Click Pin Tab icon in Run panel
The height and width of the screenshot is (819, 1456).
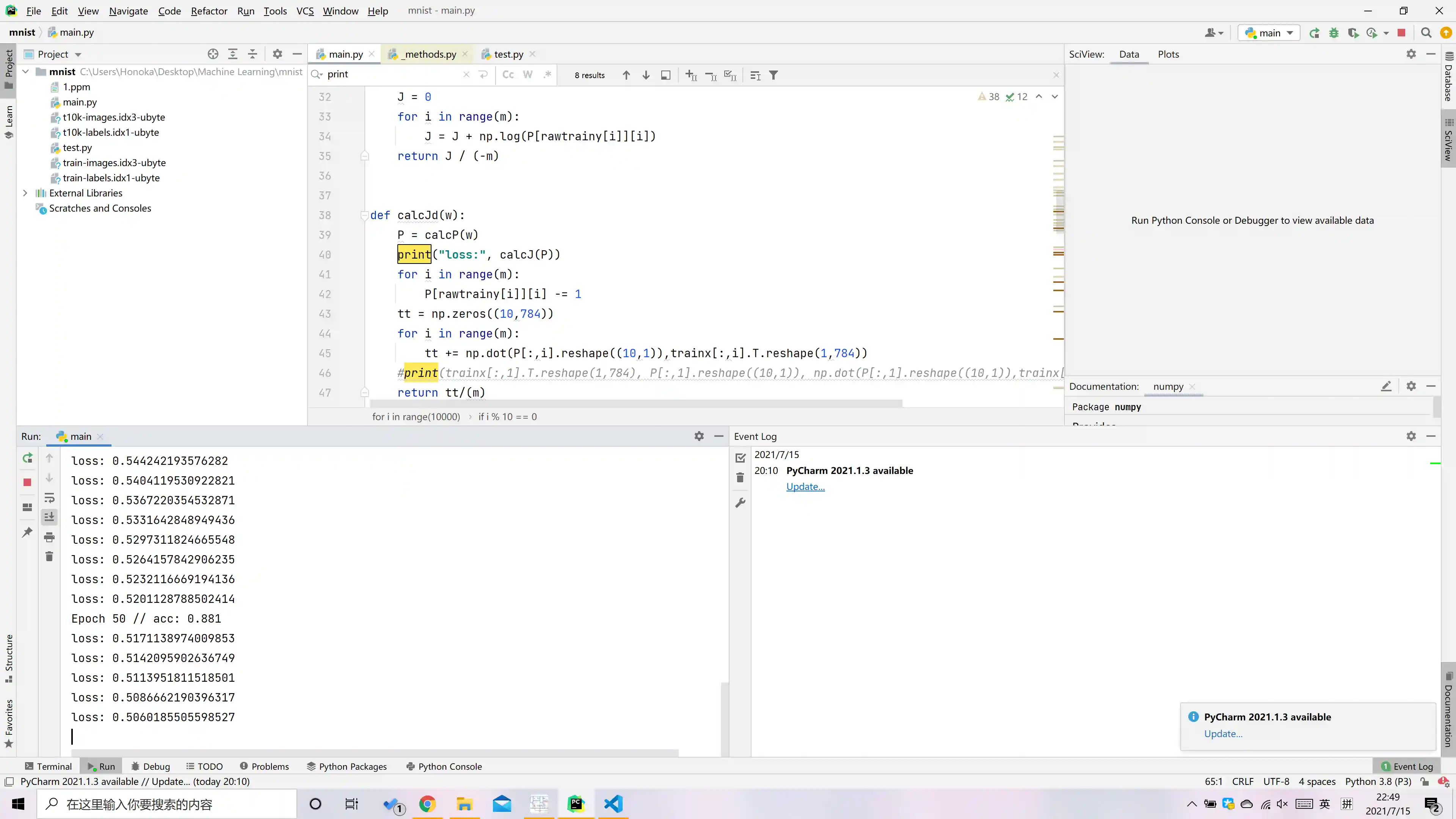click(27, 532)
